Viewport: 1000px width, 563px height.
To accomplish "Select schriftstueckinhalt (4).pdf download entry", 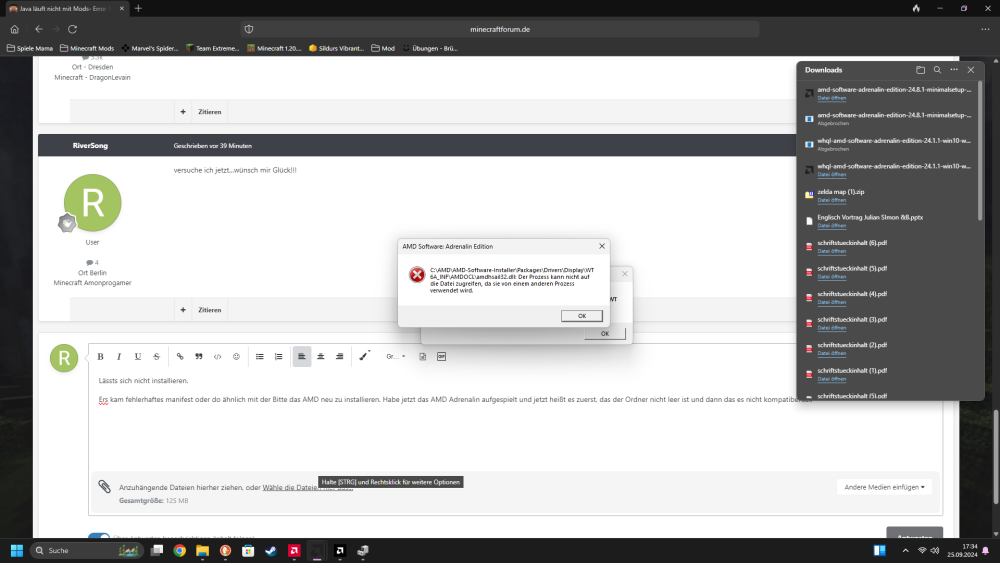I will [888, 297].
